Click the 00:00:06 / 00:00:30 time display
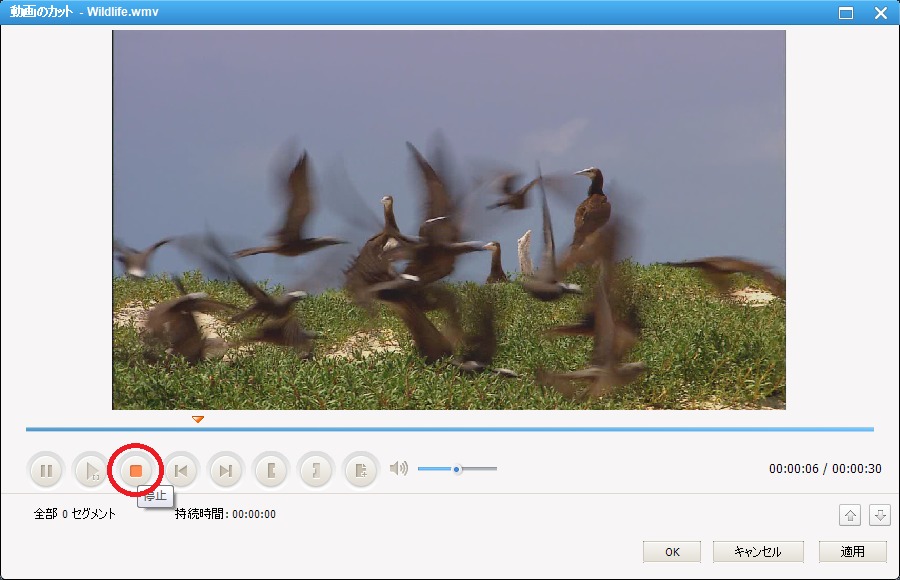The width and height of the screenshot is (900, 580). click(x=825, y=469)
